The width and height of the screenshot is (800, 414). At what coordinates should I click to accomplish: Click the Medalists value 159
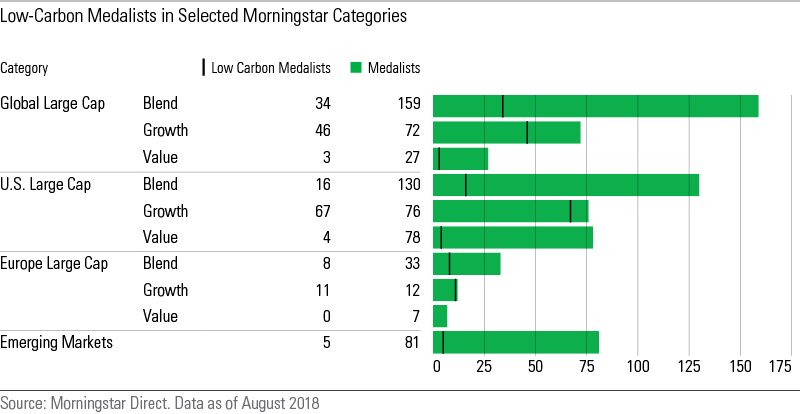(409, 104)
